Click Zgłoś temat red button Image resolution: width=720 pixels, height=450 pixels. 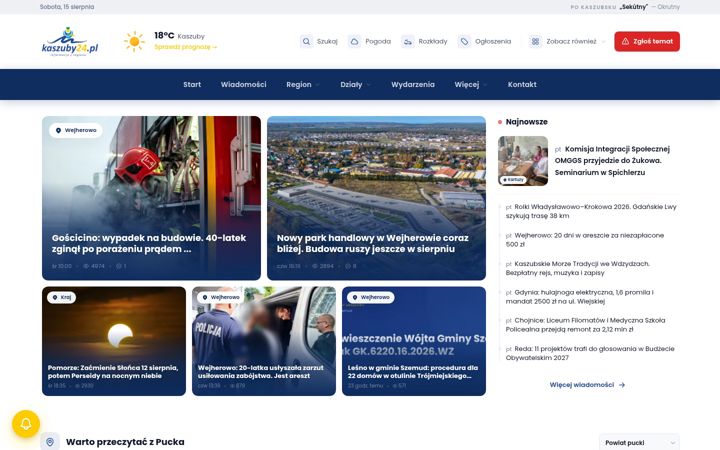pyautogui.click(x=647, y=41)
